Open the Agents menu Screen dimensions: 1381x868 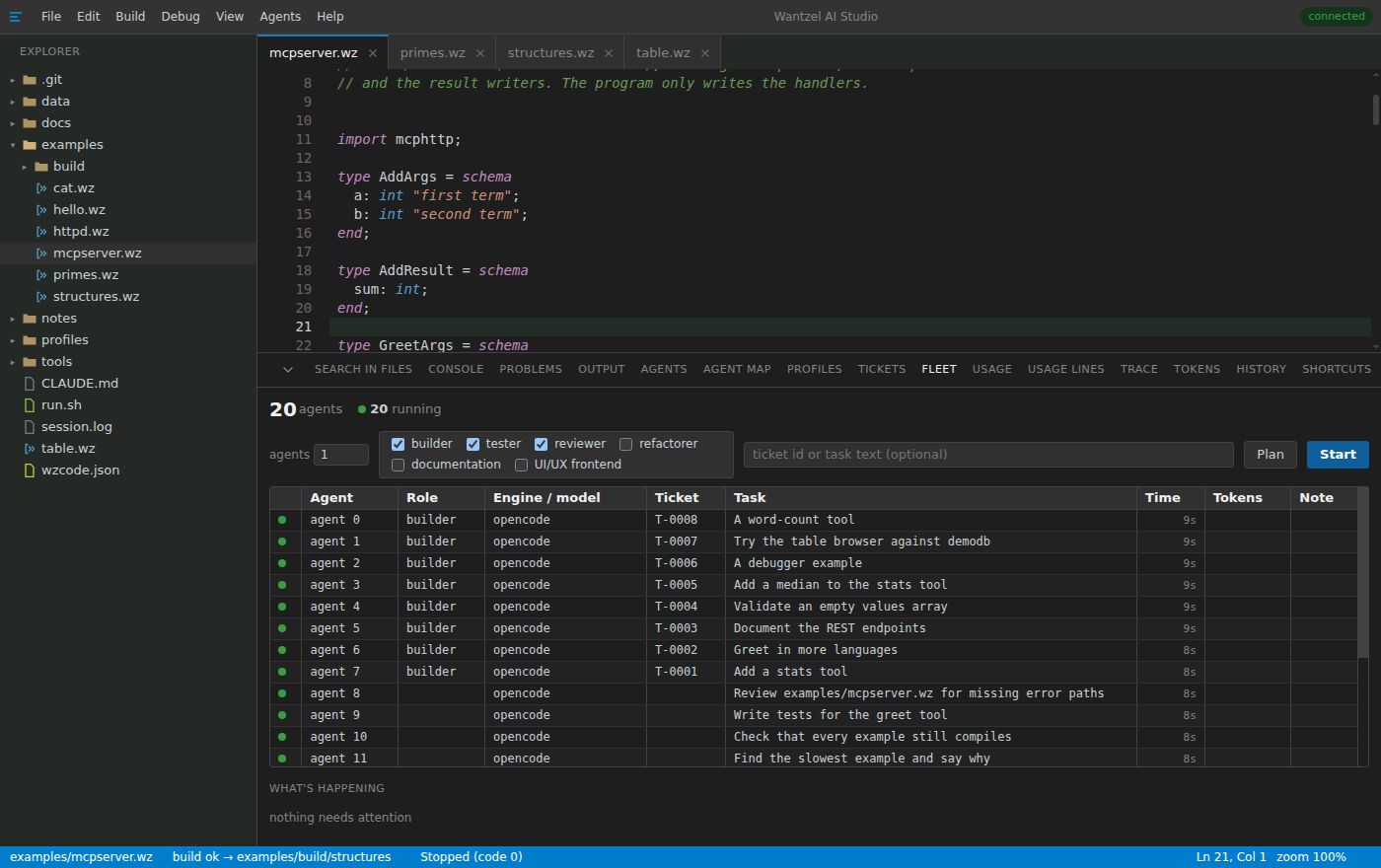(280, 17)
